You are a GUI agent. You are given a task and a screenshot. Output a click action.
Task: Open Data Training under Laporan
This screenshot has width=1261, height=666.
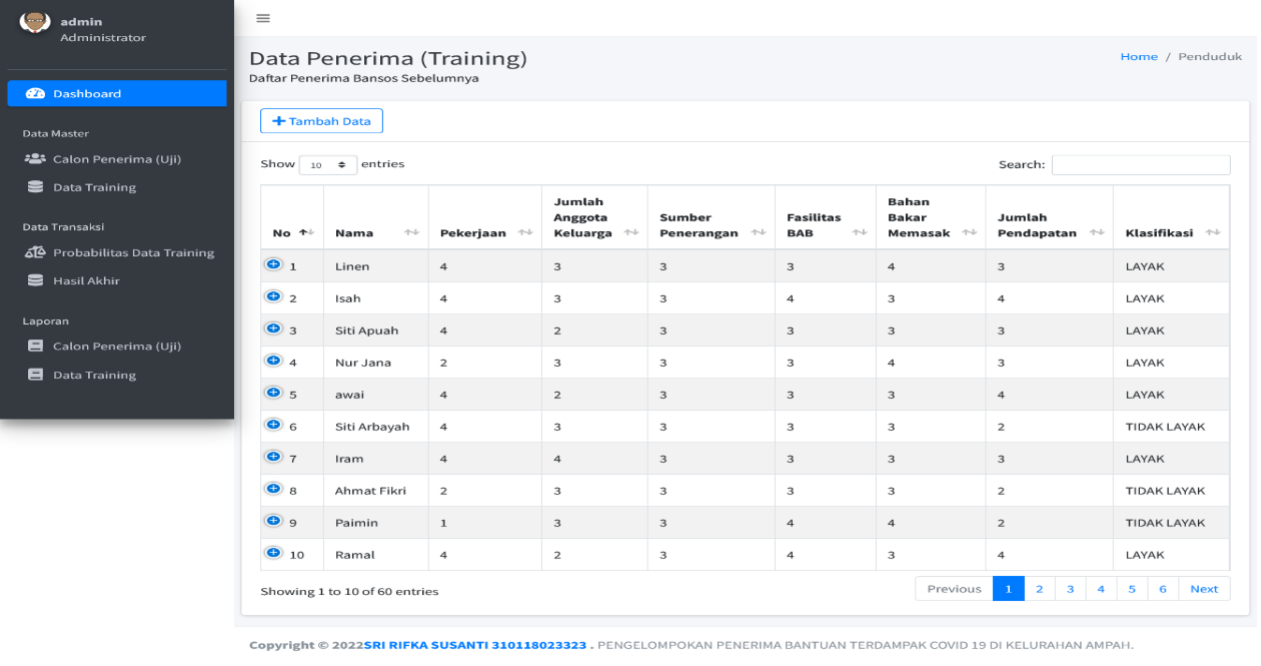point(94,375)
